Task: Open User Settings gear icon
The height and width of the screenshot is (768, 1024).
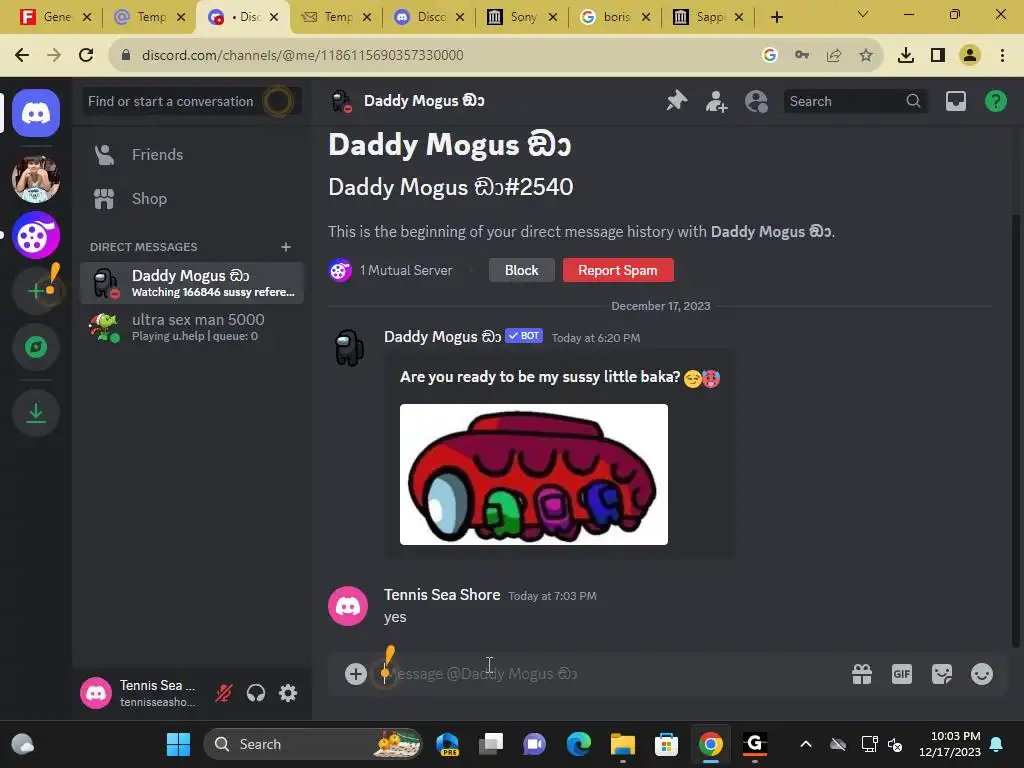Action: (288, 693)
